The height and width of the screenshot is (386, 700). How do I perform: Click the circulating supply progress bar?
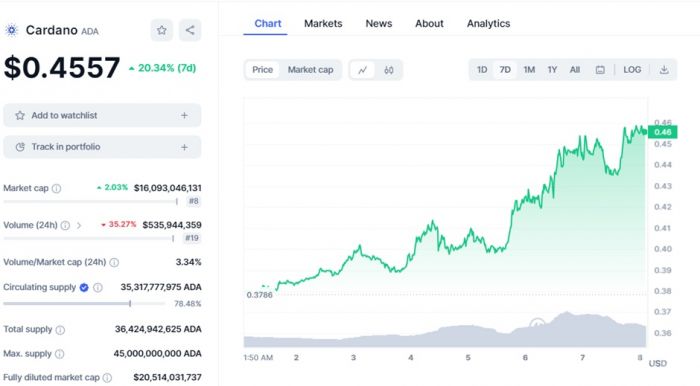tap(84, 304)
